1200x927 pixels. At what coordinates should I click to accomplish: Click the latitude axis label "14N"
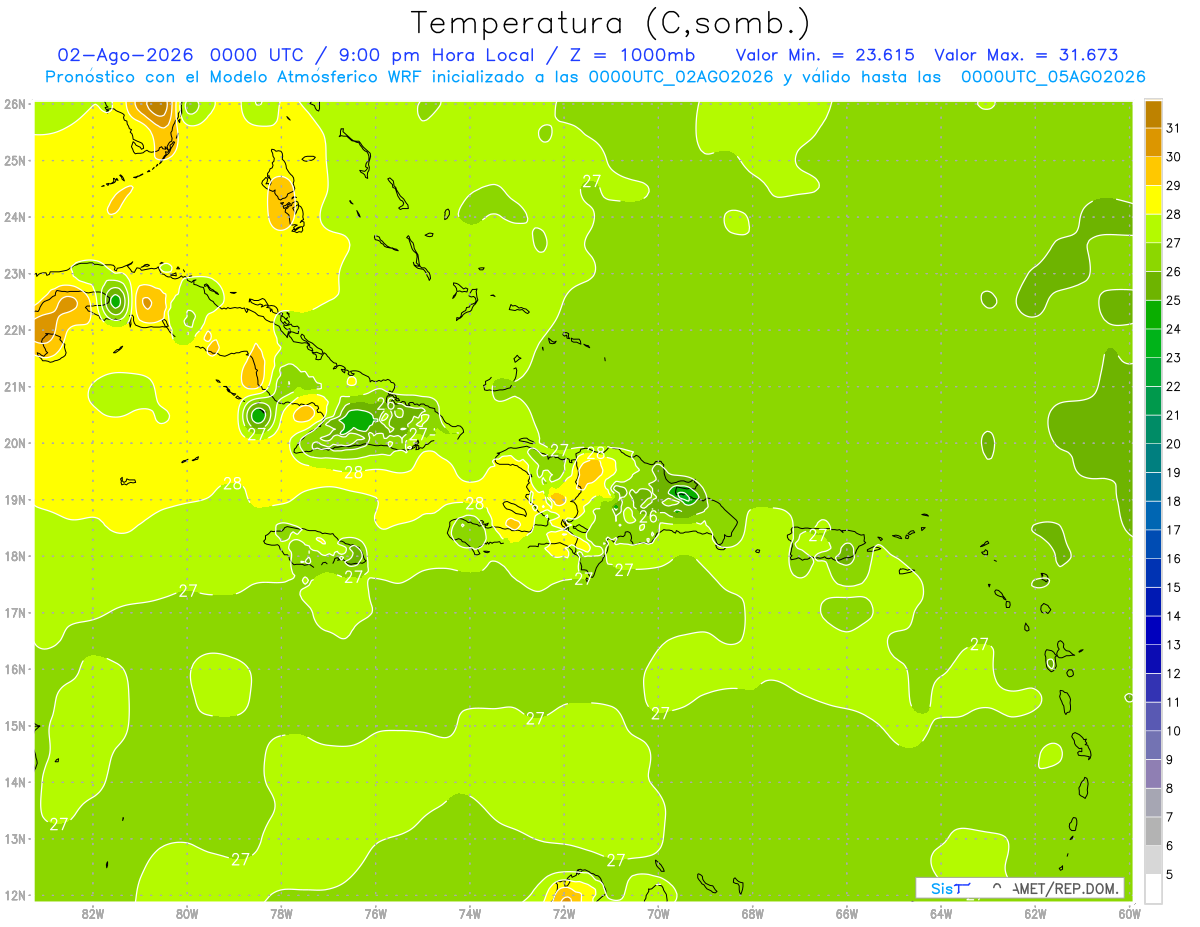(15, 782)
